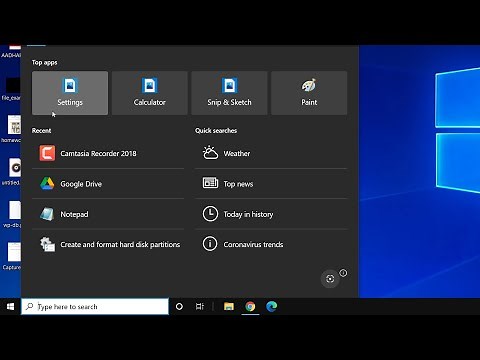
Task: Select the Weather quick search icon
Action: click(x=210, y=153)
